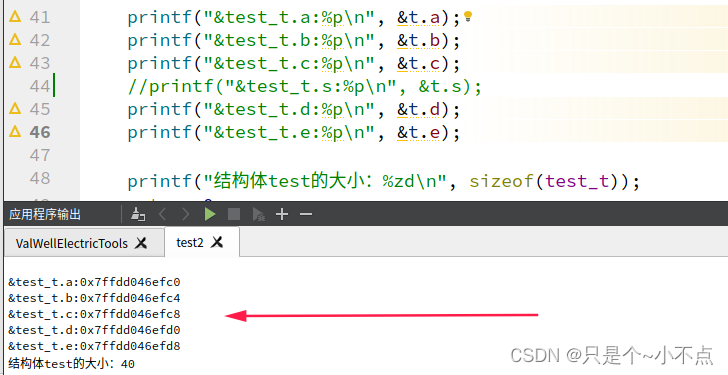Viewport: 728px width, 375px height.
Task: Click the warning icon on line 41
Action: click(x=15, y=17)
